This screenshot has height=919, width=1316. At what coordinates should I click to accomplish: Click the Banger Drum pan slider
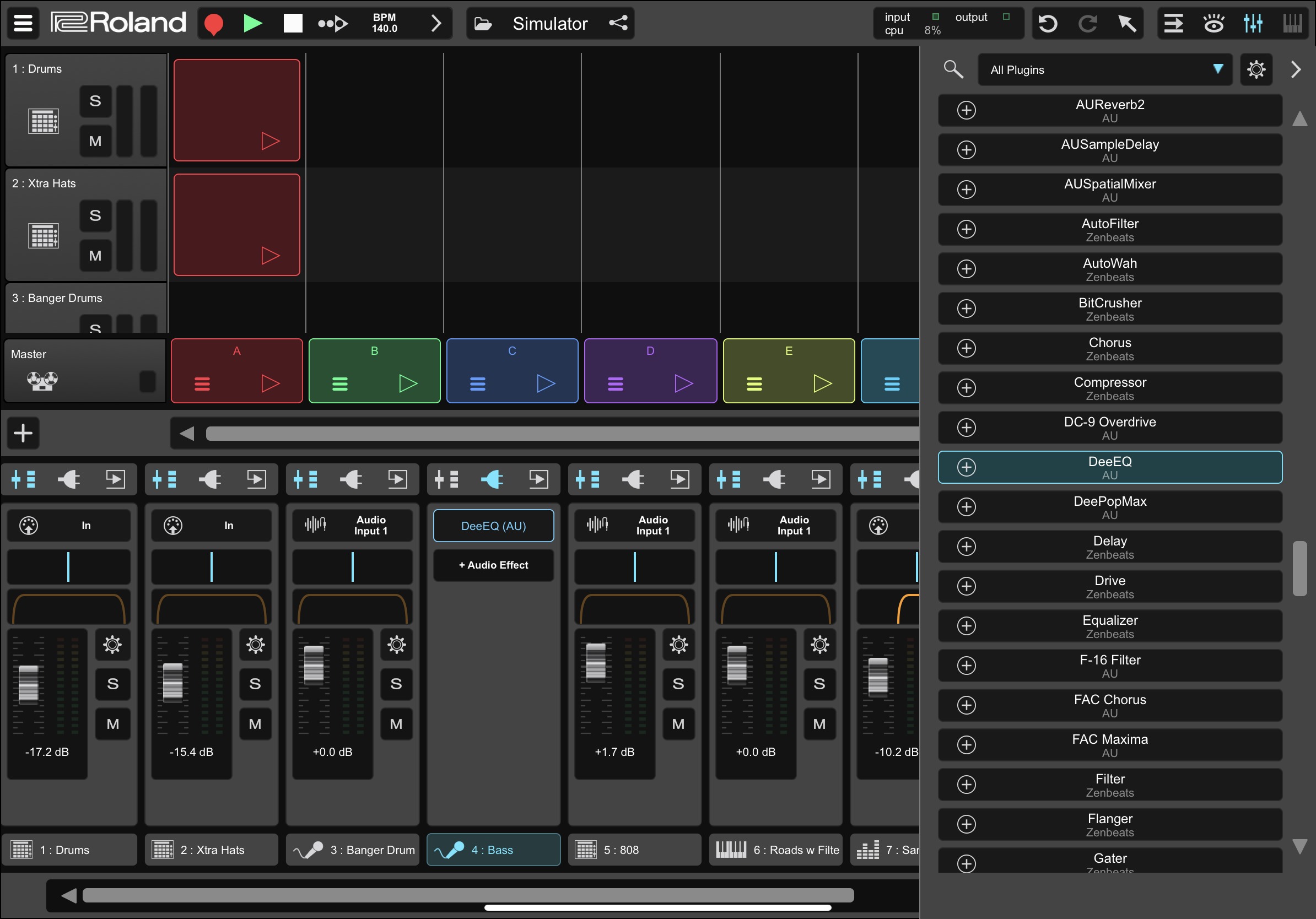pos(353,566)
